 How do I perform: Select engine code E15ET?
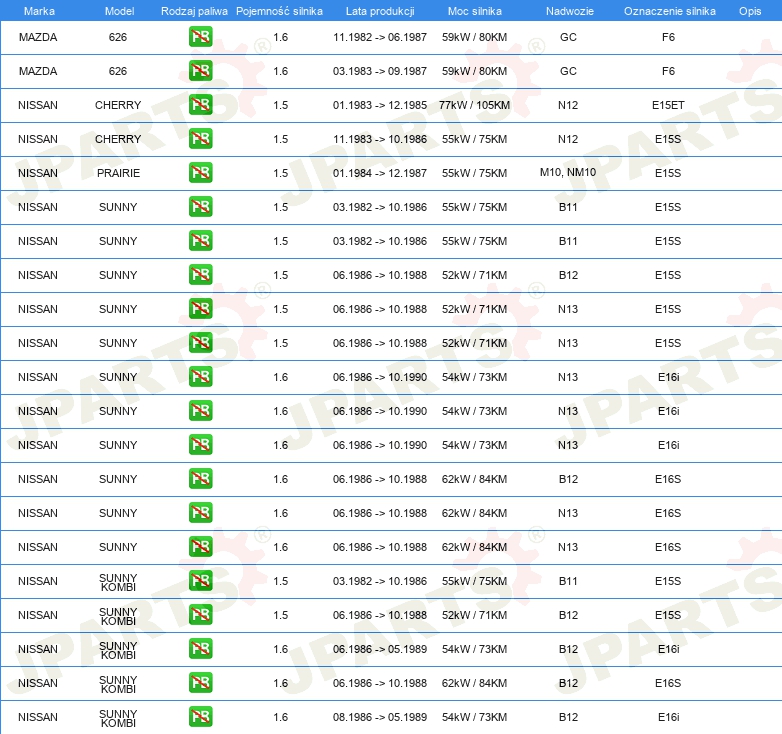click(668, 105)
